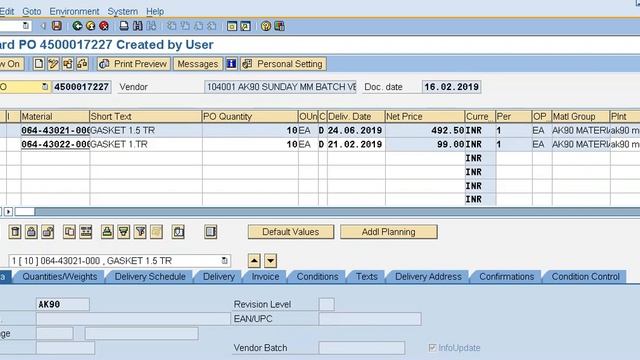Click the yellow Exit arrow icon
This screenshot has height=360, width=640.
coord(91,26)
